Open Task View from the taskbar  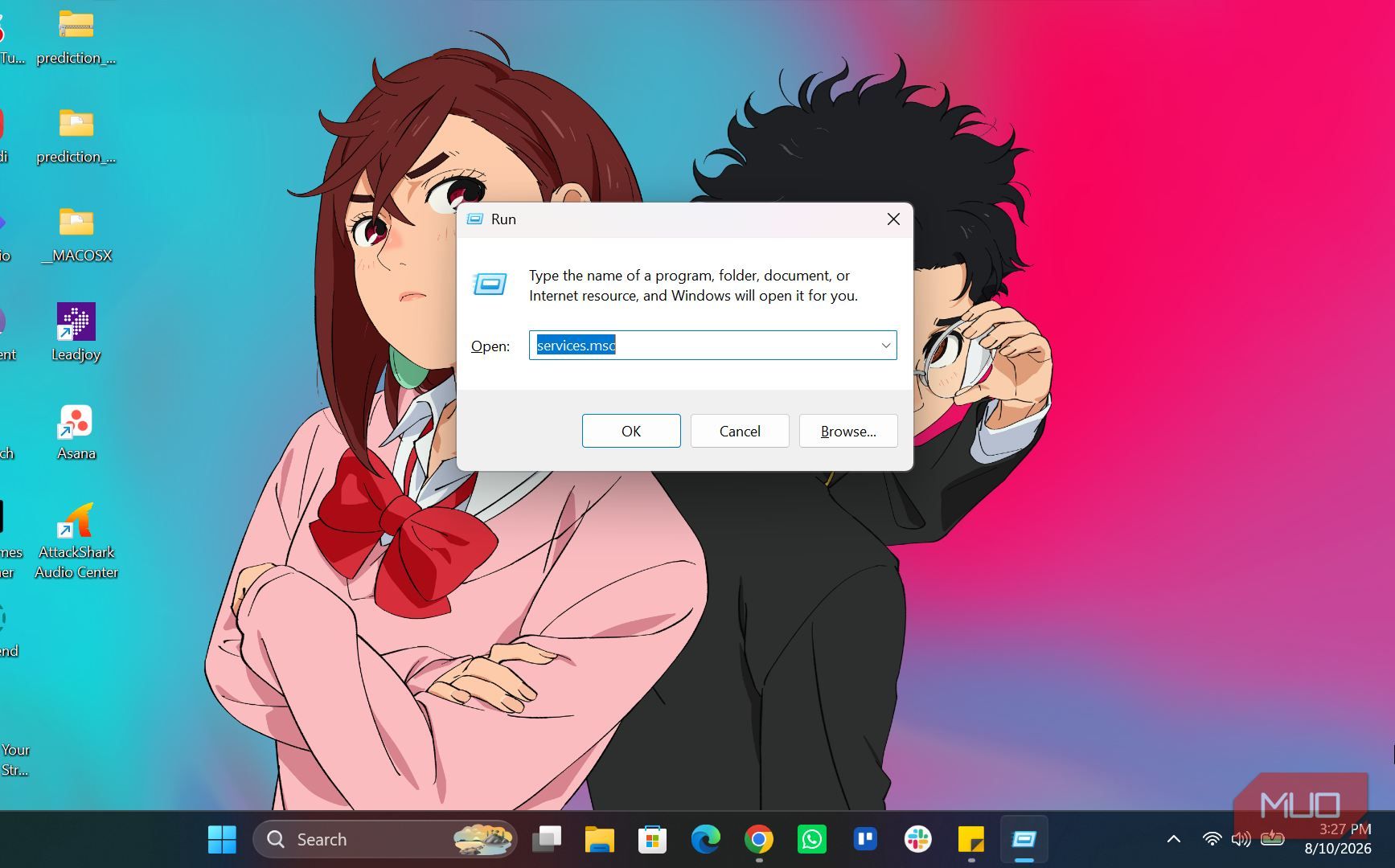(547, 839)
